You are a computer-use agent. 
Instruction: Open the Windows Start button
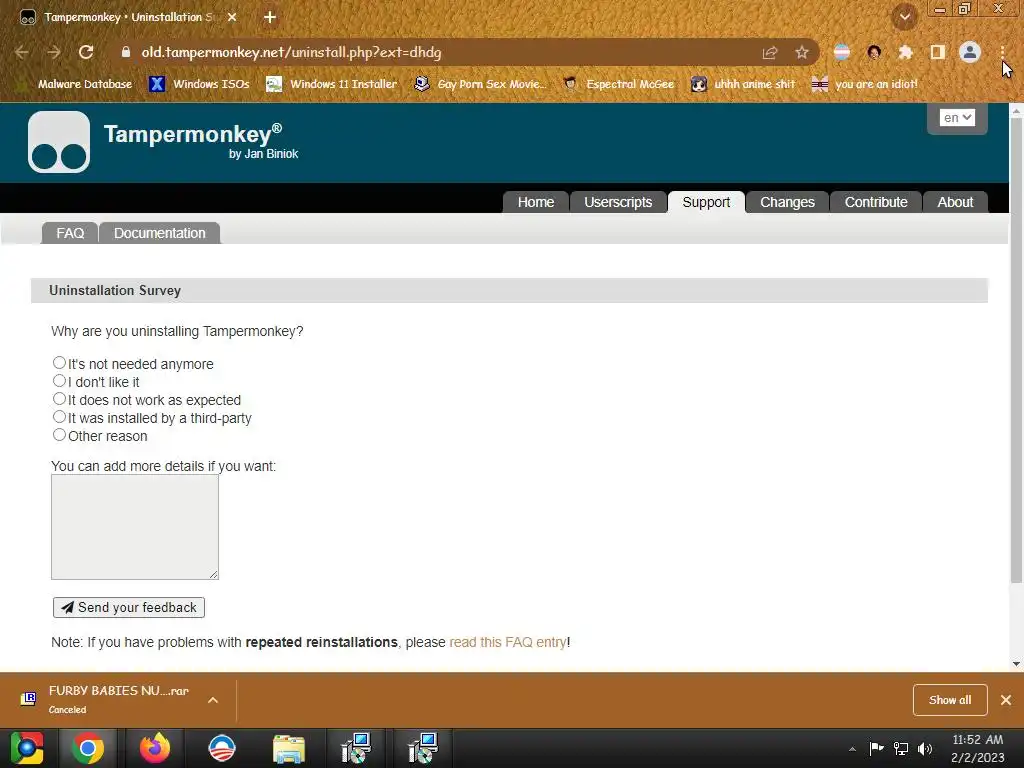point(27,748)
